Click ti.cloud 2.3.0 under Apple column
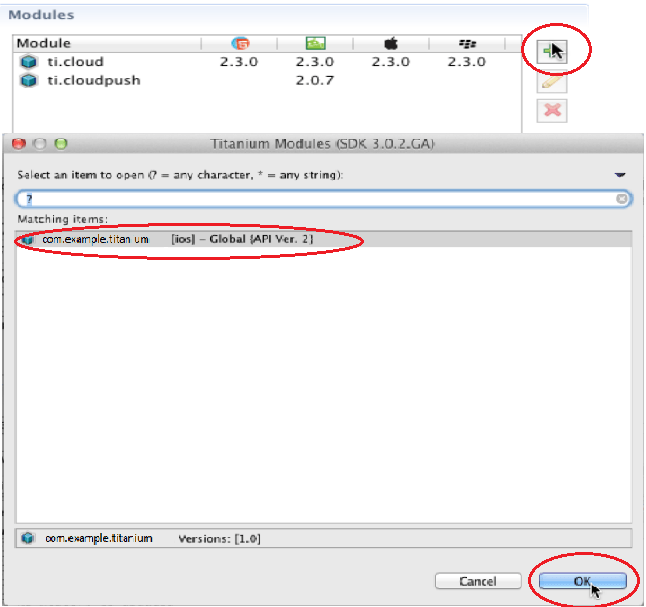This screenshot has height=607, width=646. point(391,62)
